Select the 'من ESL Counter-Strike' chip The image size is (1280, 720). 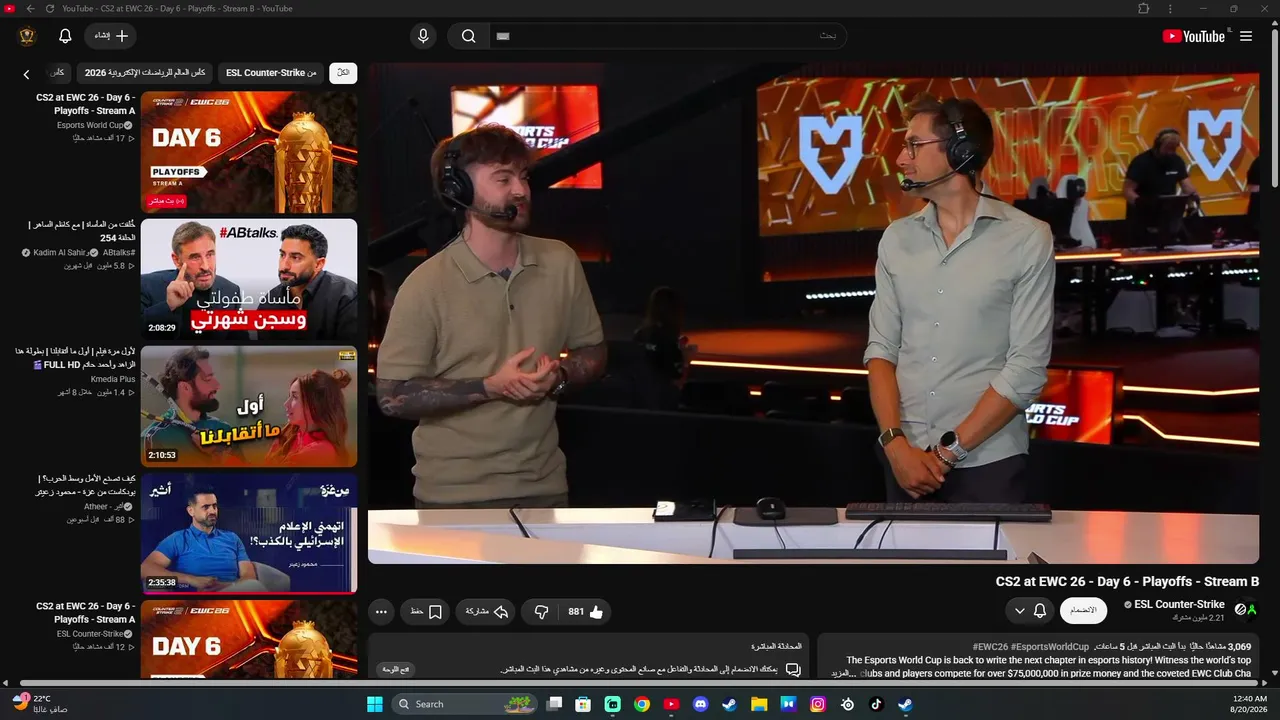click(x=271, y=73)
